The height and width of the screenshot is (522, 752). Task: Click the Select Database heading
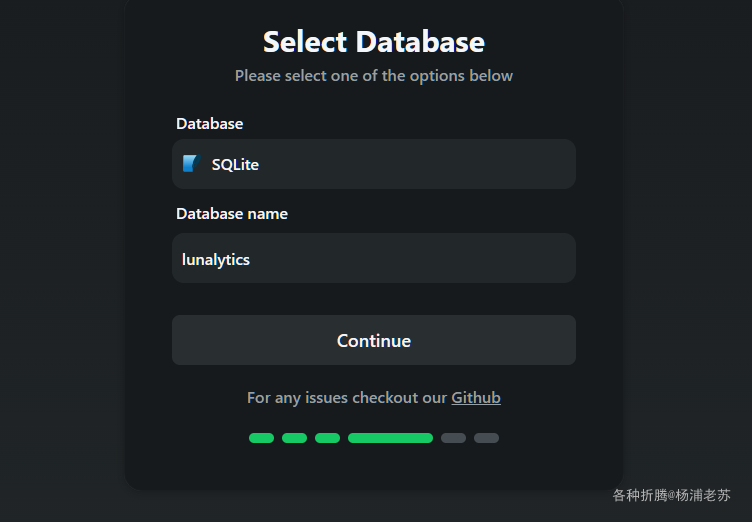pyautogui.click(x=374, y=42)
